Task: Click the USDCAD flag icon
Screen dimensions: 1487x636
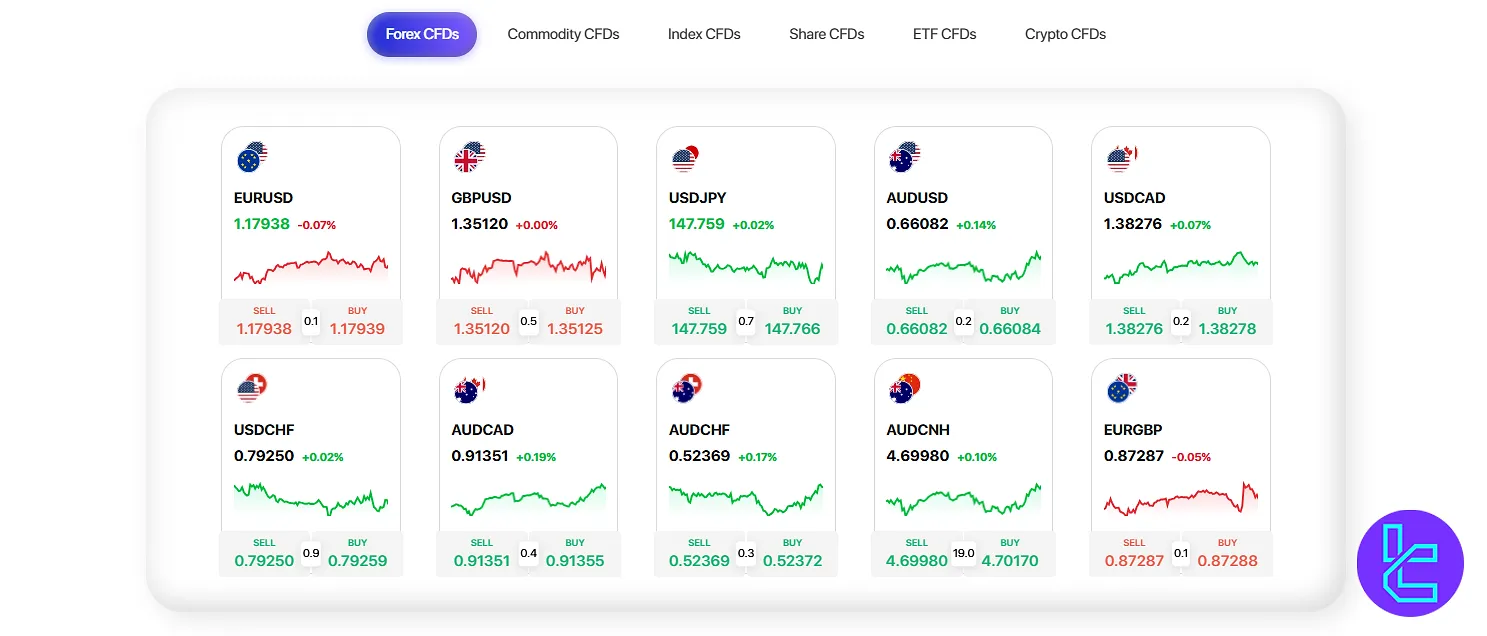Action: (1121, 157)
